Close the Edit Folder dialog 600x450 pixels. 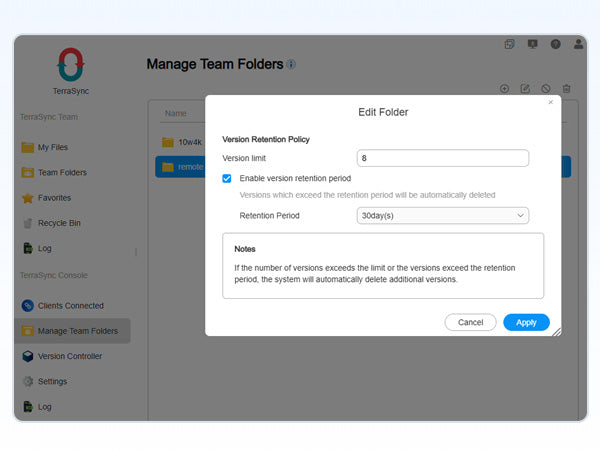point(550,102)
